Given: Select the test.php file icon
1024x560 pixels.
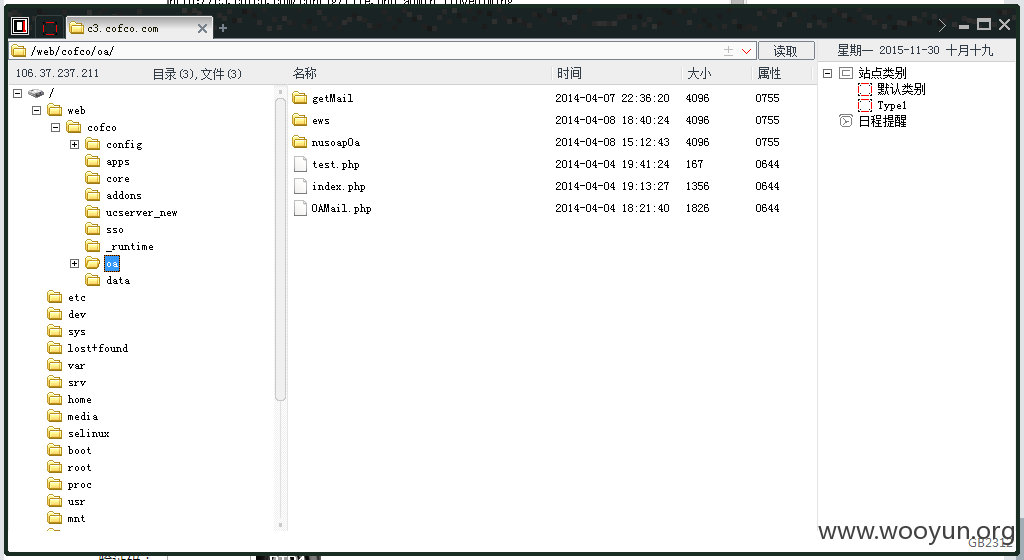Looking at the screenshot, I should 300,164.
